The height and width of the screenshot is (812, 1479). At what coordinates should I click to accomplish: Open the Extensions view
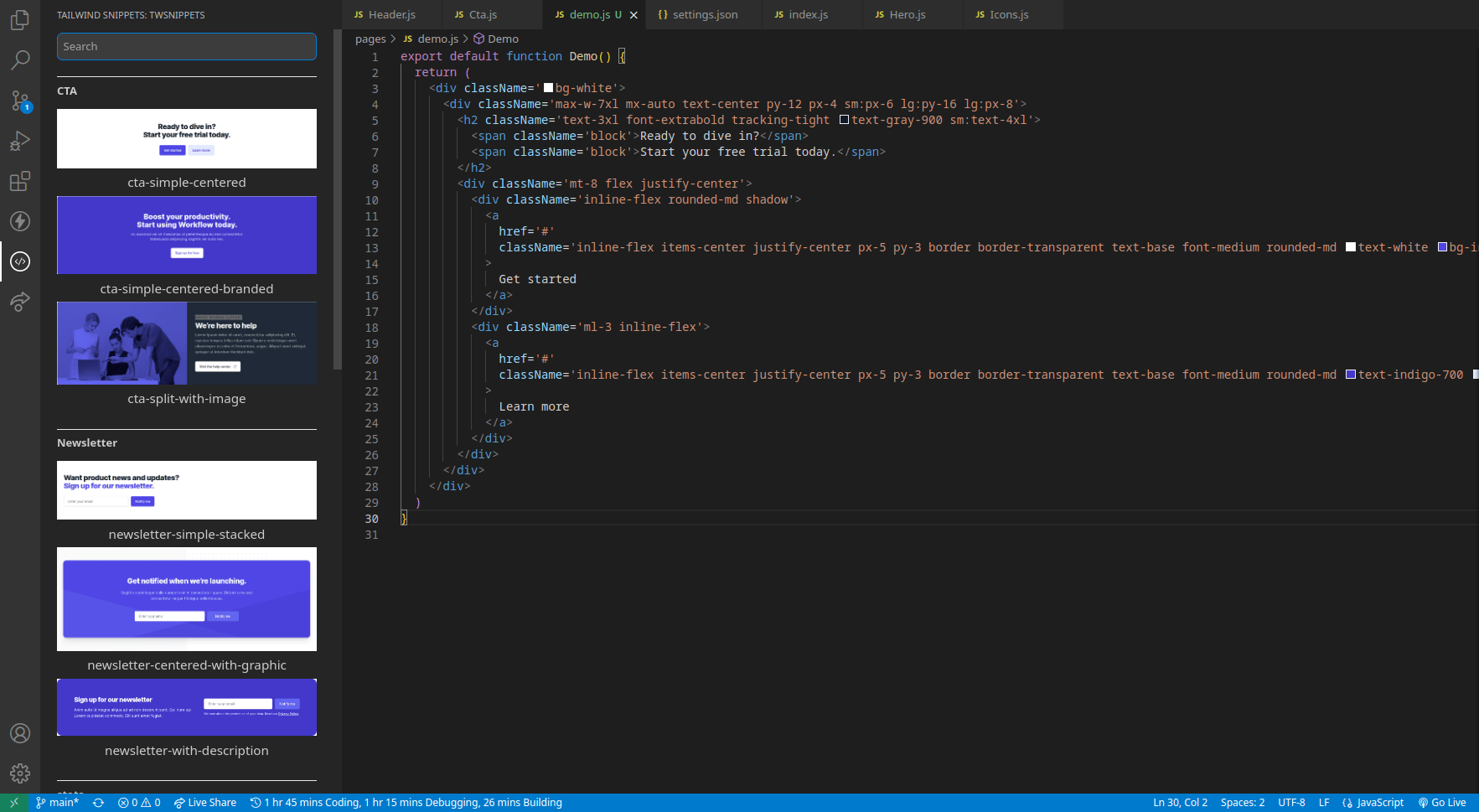coord(20,181)
